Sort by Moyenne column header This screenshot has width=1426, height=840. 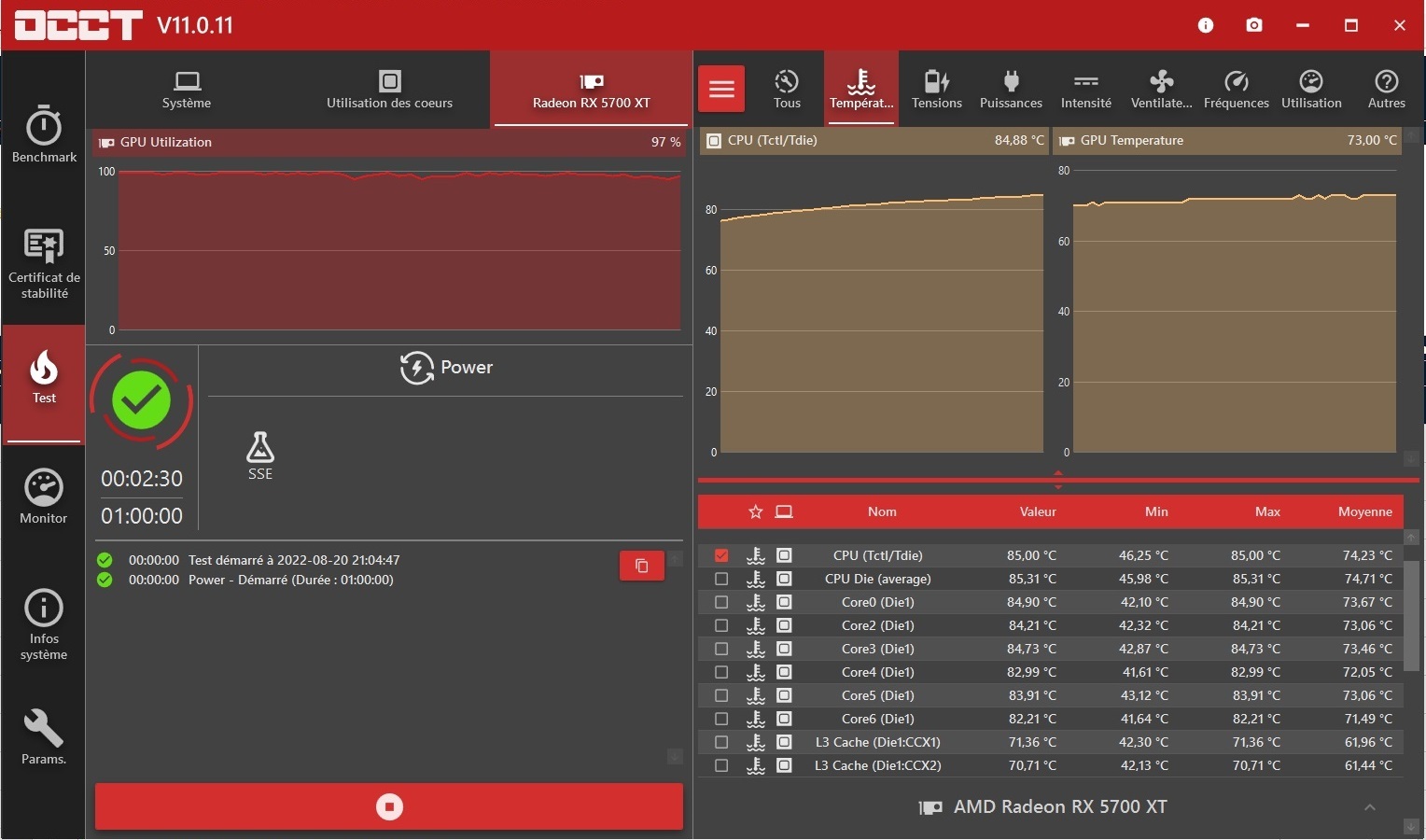pos(1365,511)
